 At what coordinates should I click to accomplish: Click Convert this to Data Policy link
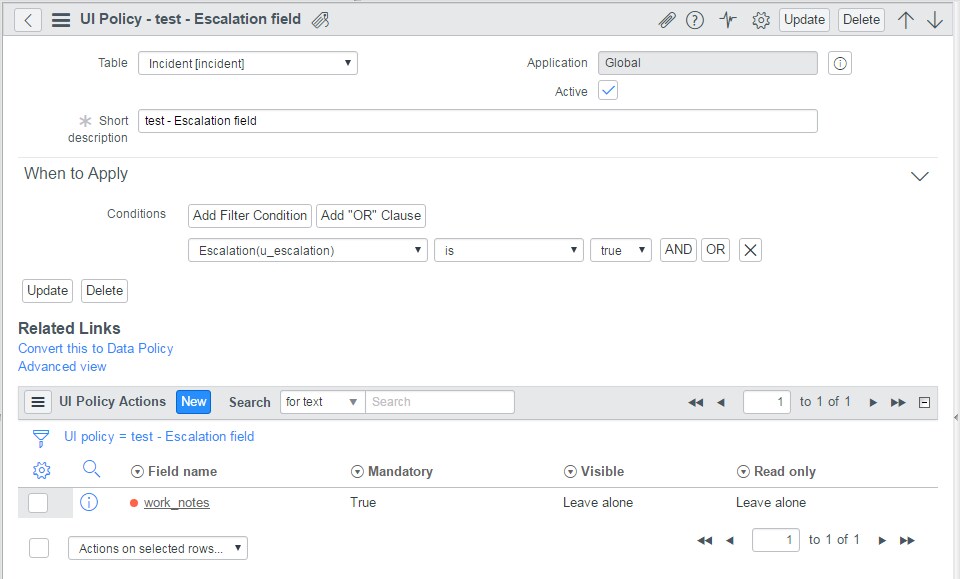tap(96, 348)
